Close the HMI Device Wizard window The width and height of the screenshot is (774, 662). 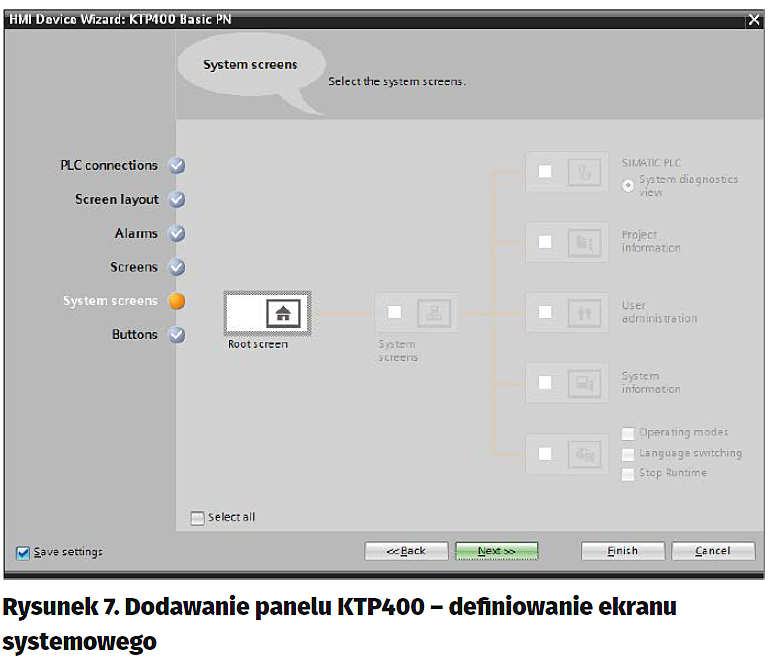click(x=754, y=19)
